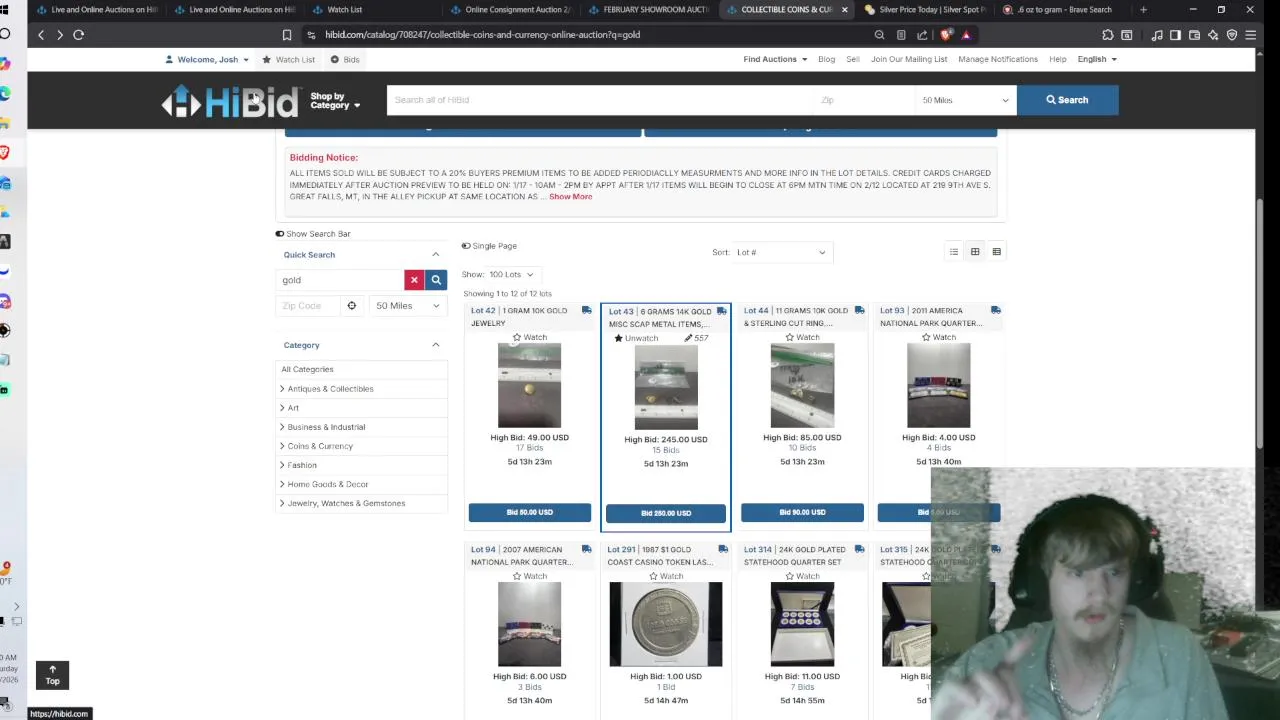Viewport: 1280px width, 720px height.
Task: Expand Antiques & Collectibles category
Action: (327, 389)
